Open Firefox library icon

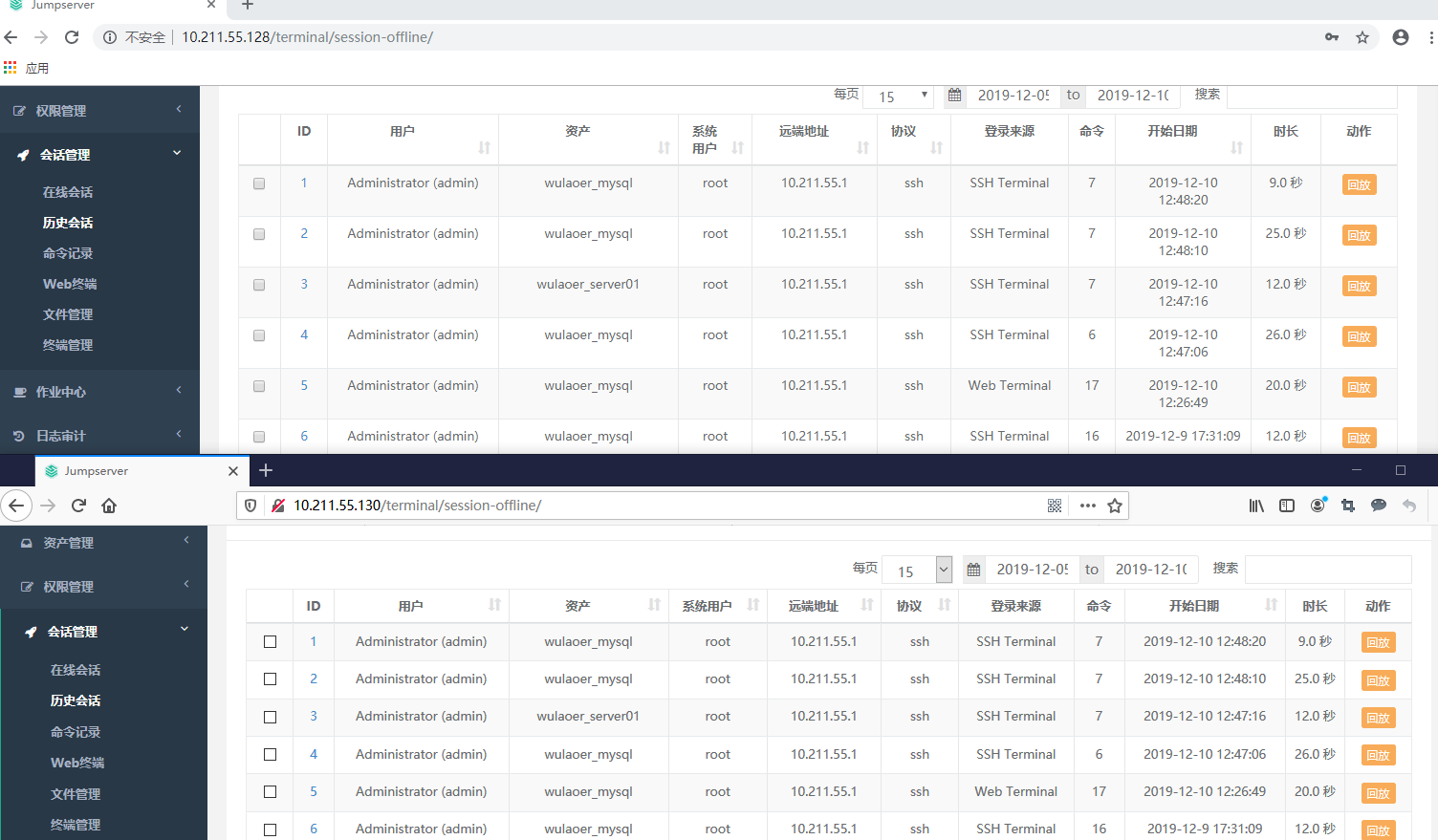tap(1256, 506)
